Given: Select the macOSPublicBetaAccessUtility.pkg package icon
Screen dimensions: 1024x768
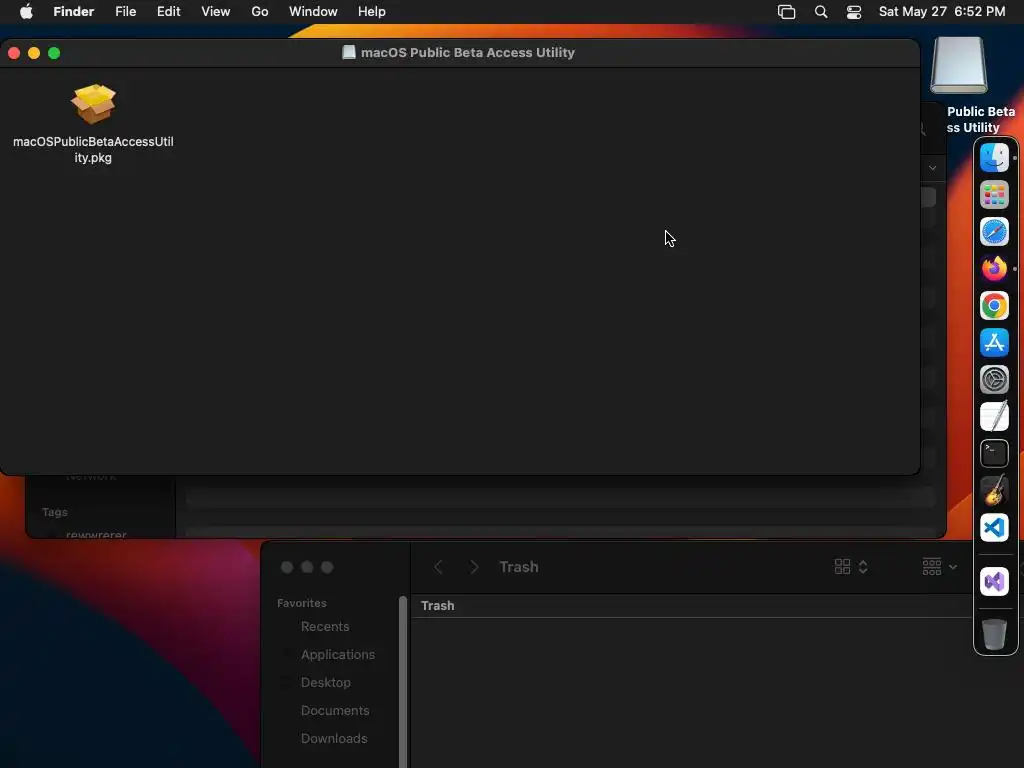Looking at the screenshot, I should [x=93, y=104].
